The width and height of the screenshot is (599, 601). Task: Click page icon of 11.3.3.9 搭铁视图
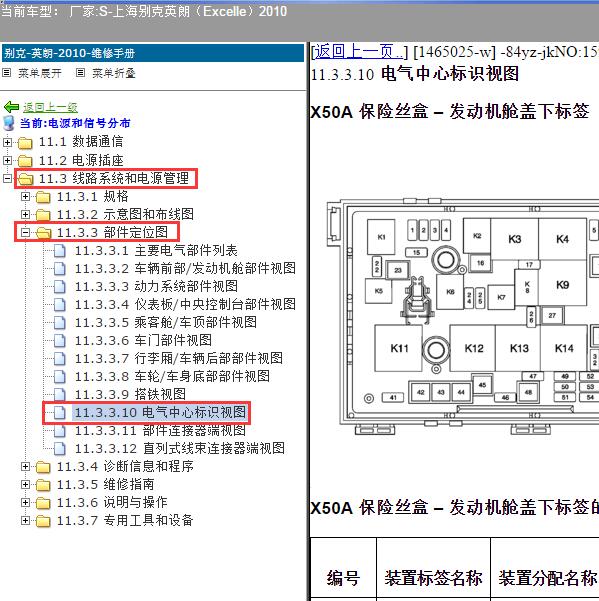59,394
